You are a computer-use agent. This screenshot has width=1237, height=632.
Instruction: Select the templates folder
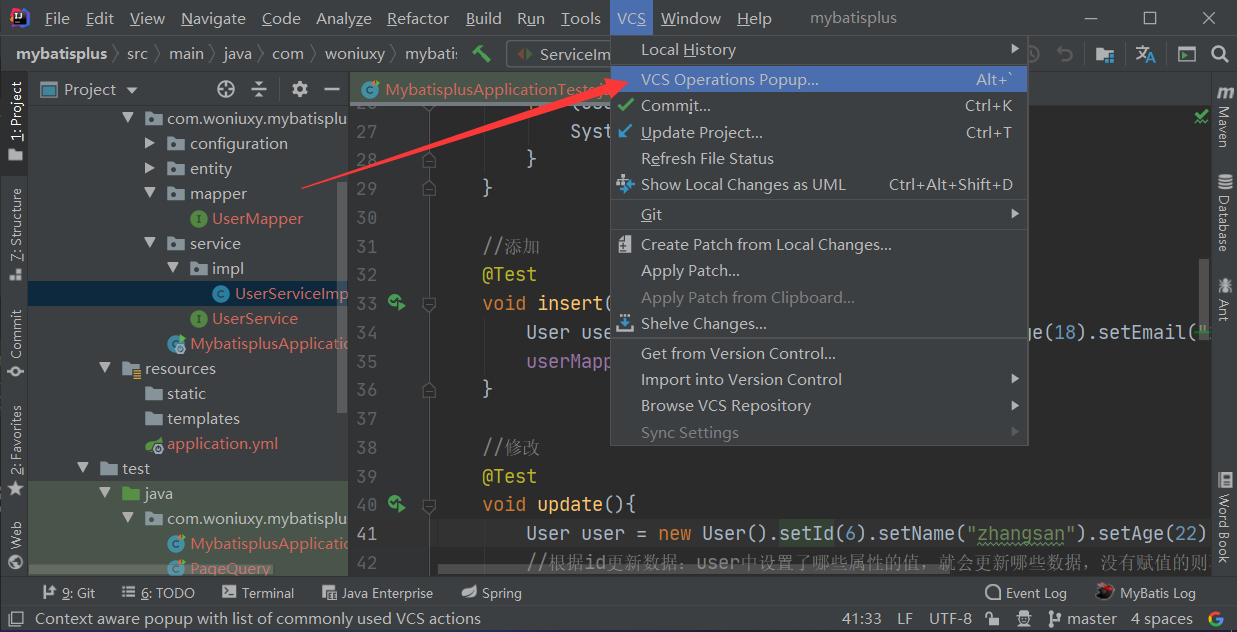(203, 418)
